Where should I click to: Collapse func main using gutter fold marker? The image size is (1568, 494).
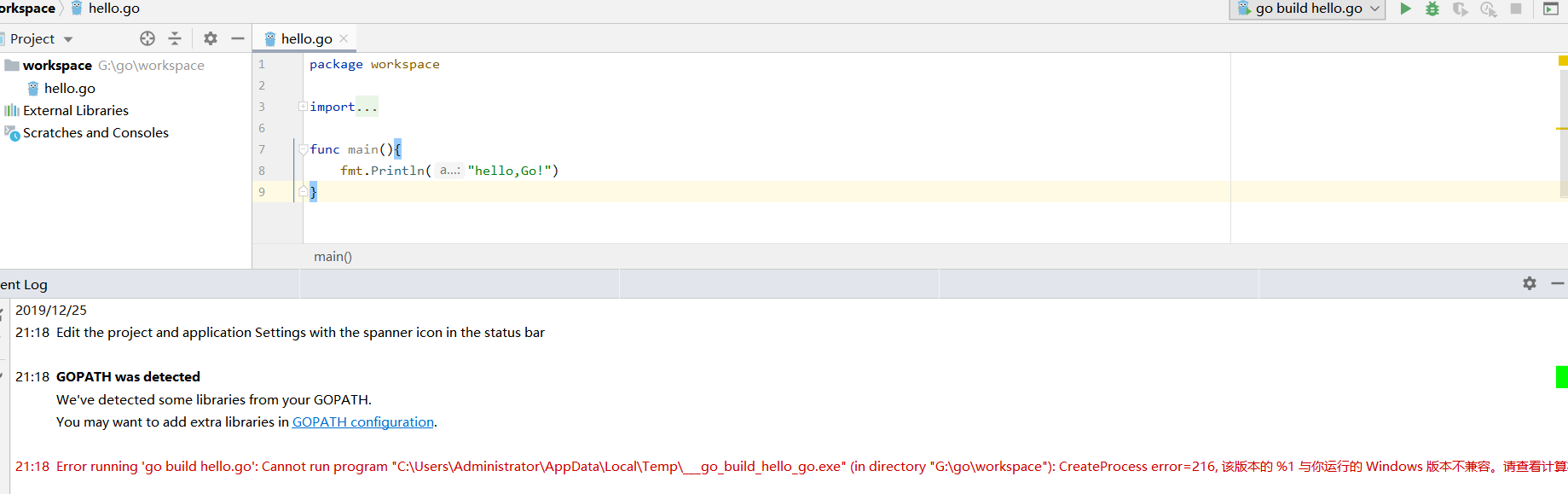click(303, 149)
